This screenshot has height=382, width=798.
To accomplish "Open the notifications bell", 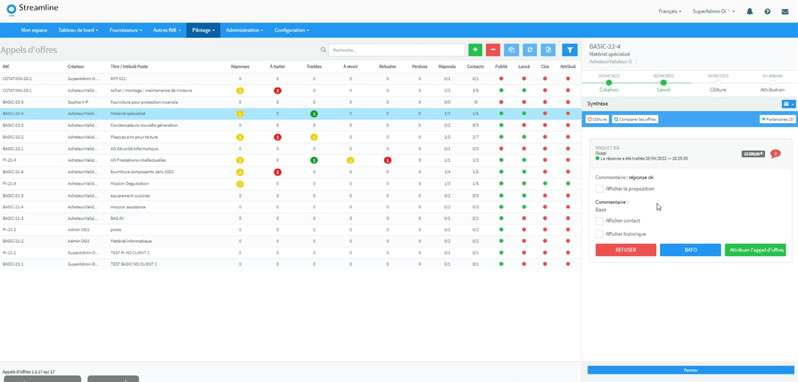I will (x=750, y=11).
